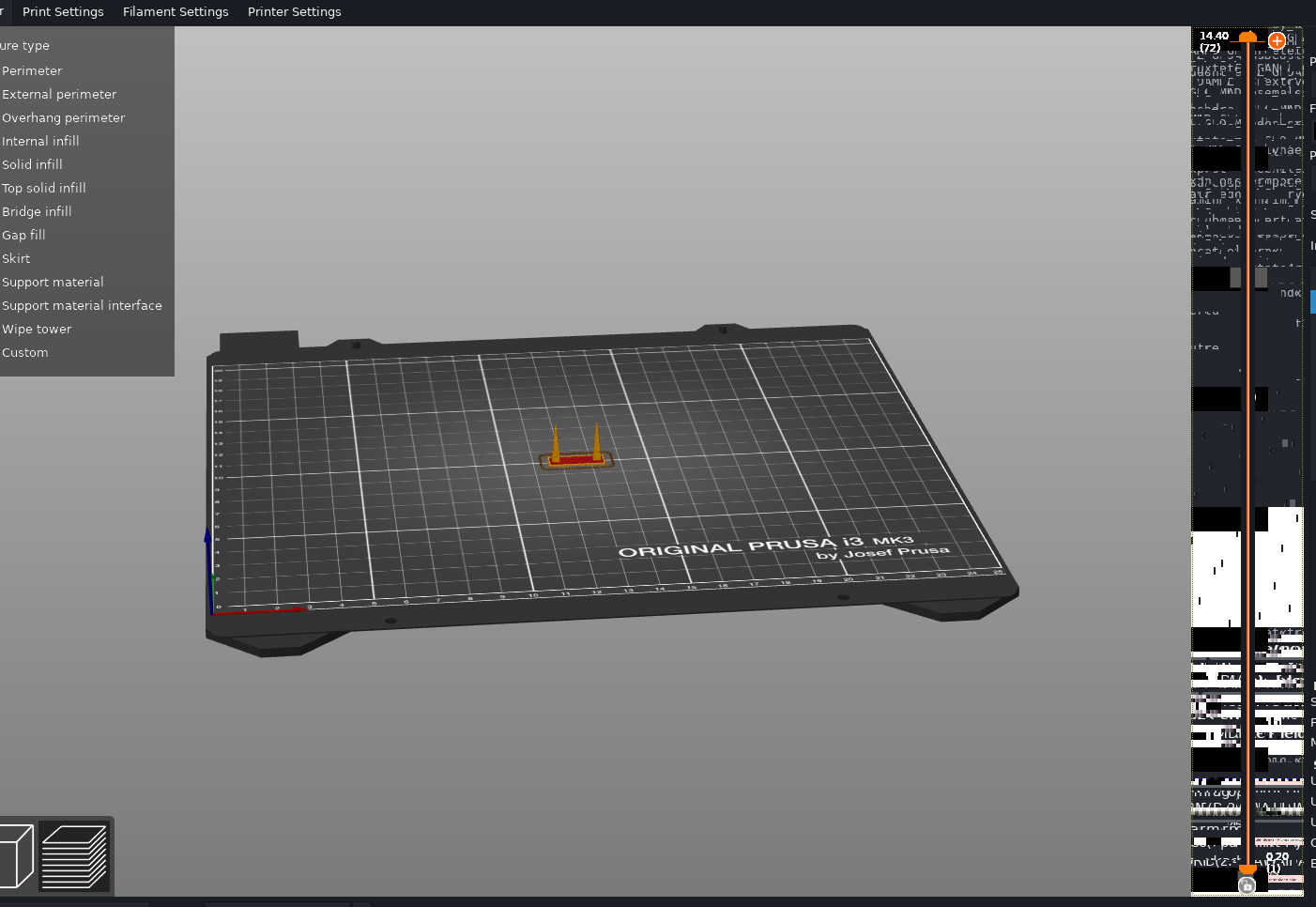Toggle Gap fill in the legend
1316x907 pixels.
pos(23,236)
